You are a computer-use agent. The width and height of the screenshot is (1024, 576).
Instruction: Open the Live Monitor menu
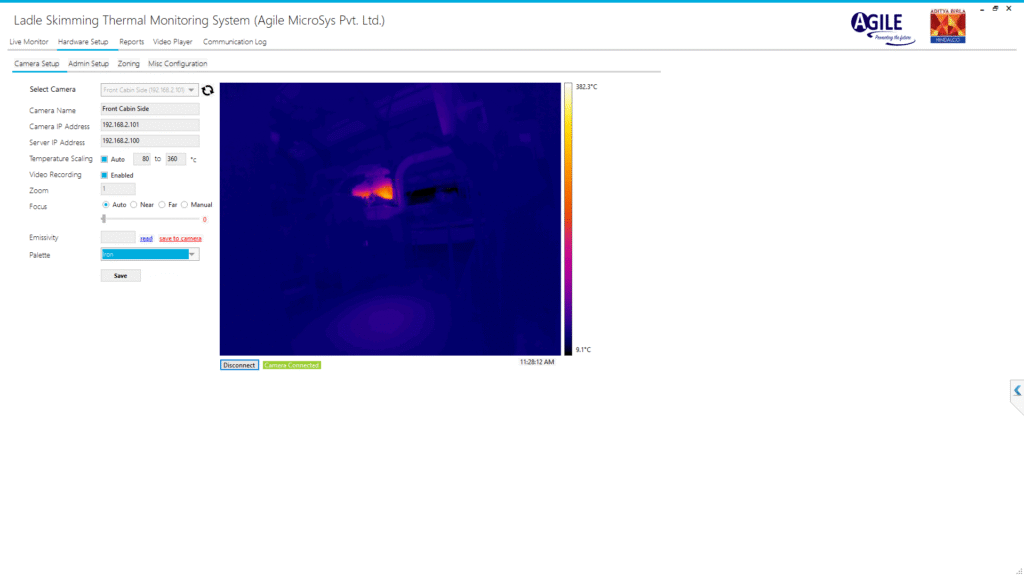(29, 42)
